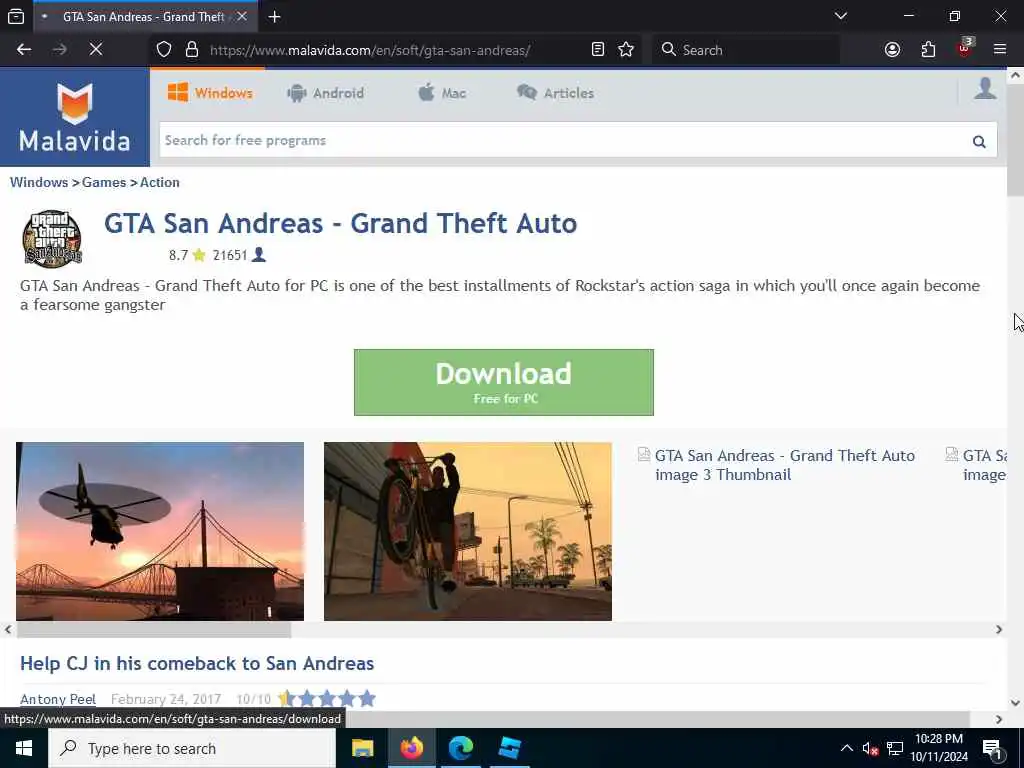Click 'Help CJ in his comeback' heading
Screen dimensions: 1024x768
(197, 664)
